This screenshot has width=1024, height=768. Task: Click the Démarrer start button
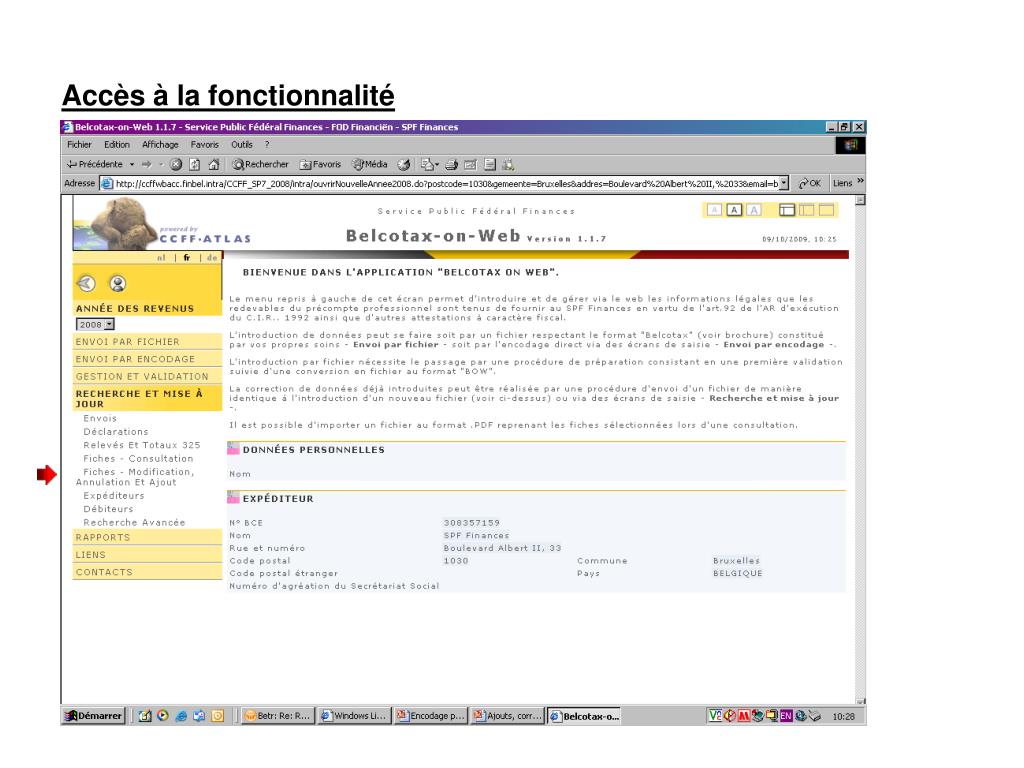pyautogui.click(x=93, y=716)
